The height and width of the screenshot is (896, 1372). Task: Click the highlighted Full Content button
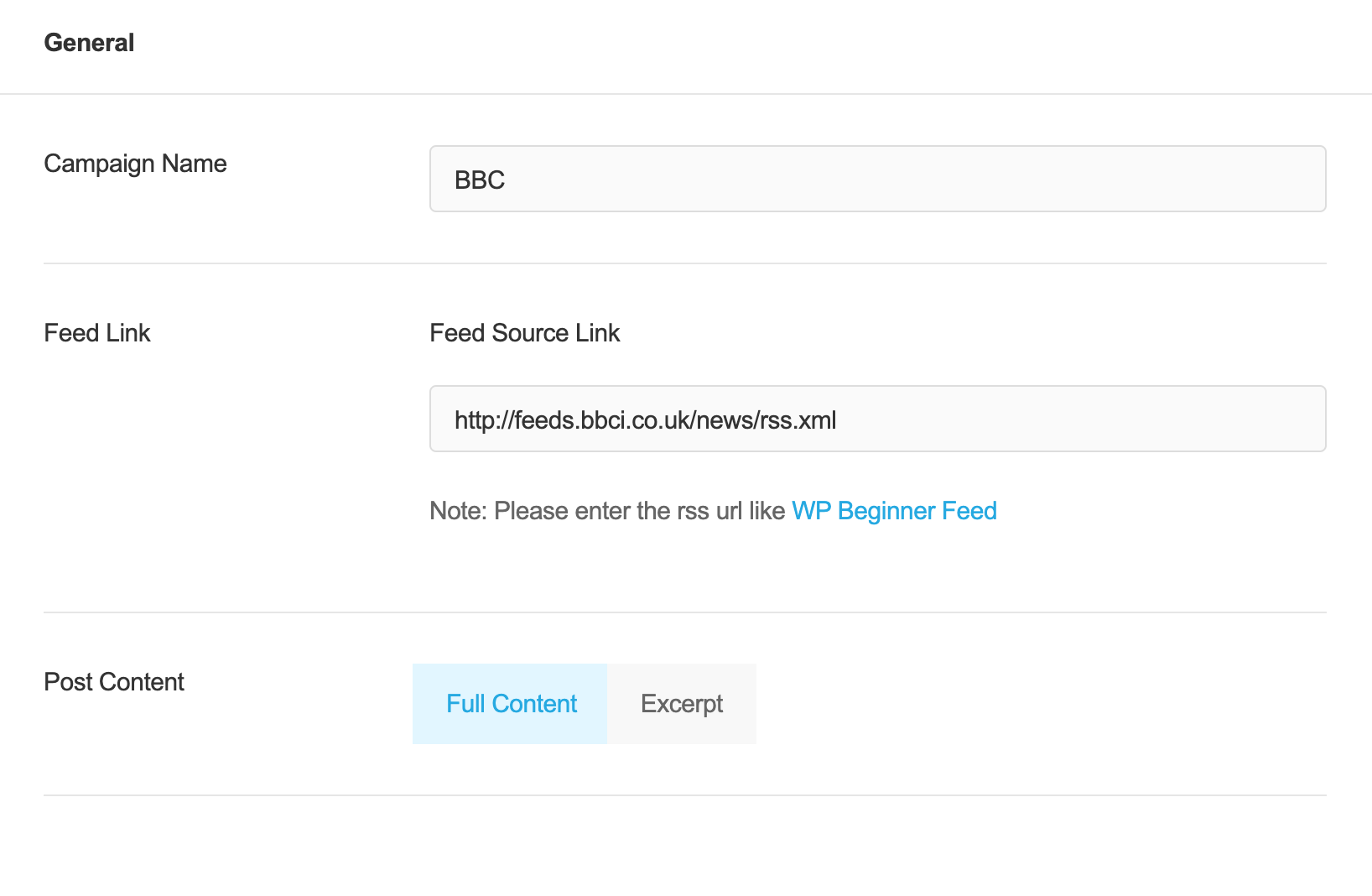pos(509,704)
